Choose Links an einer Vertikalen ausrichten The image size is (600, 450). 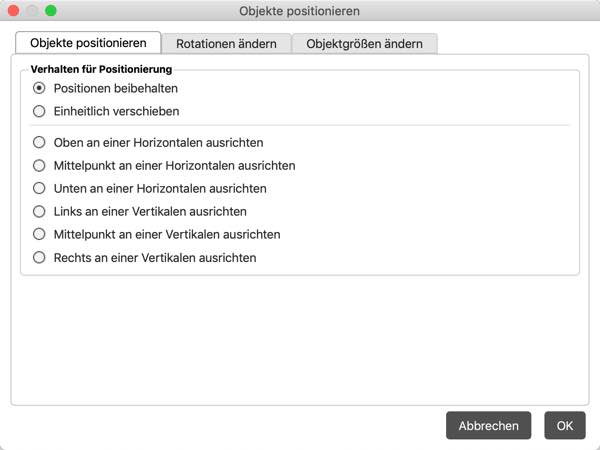click(40, 212)
